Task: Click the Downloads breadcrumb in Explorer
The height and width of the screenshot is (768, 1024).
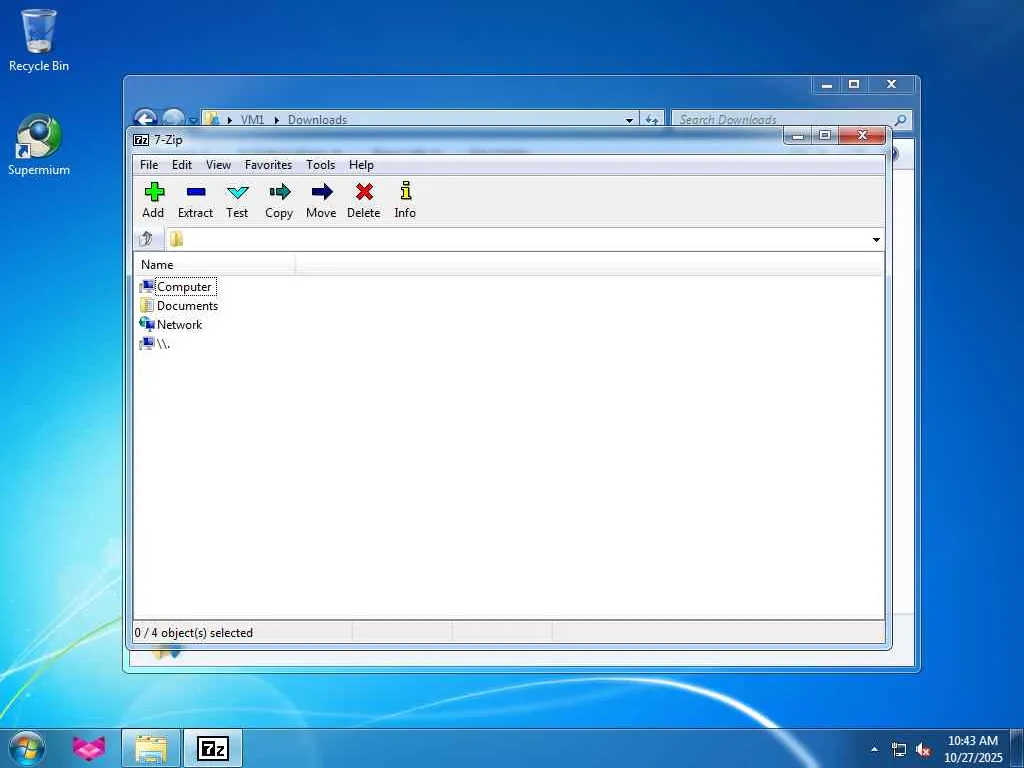Action: 317,120
